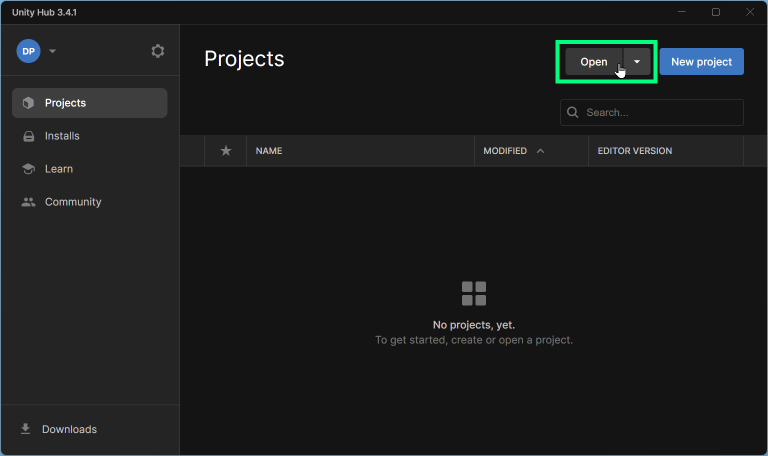Open the settings gear icon

point(157,51)
